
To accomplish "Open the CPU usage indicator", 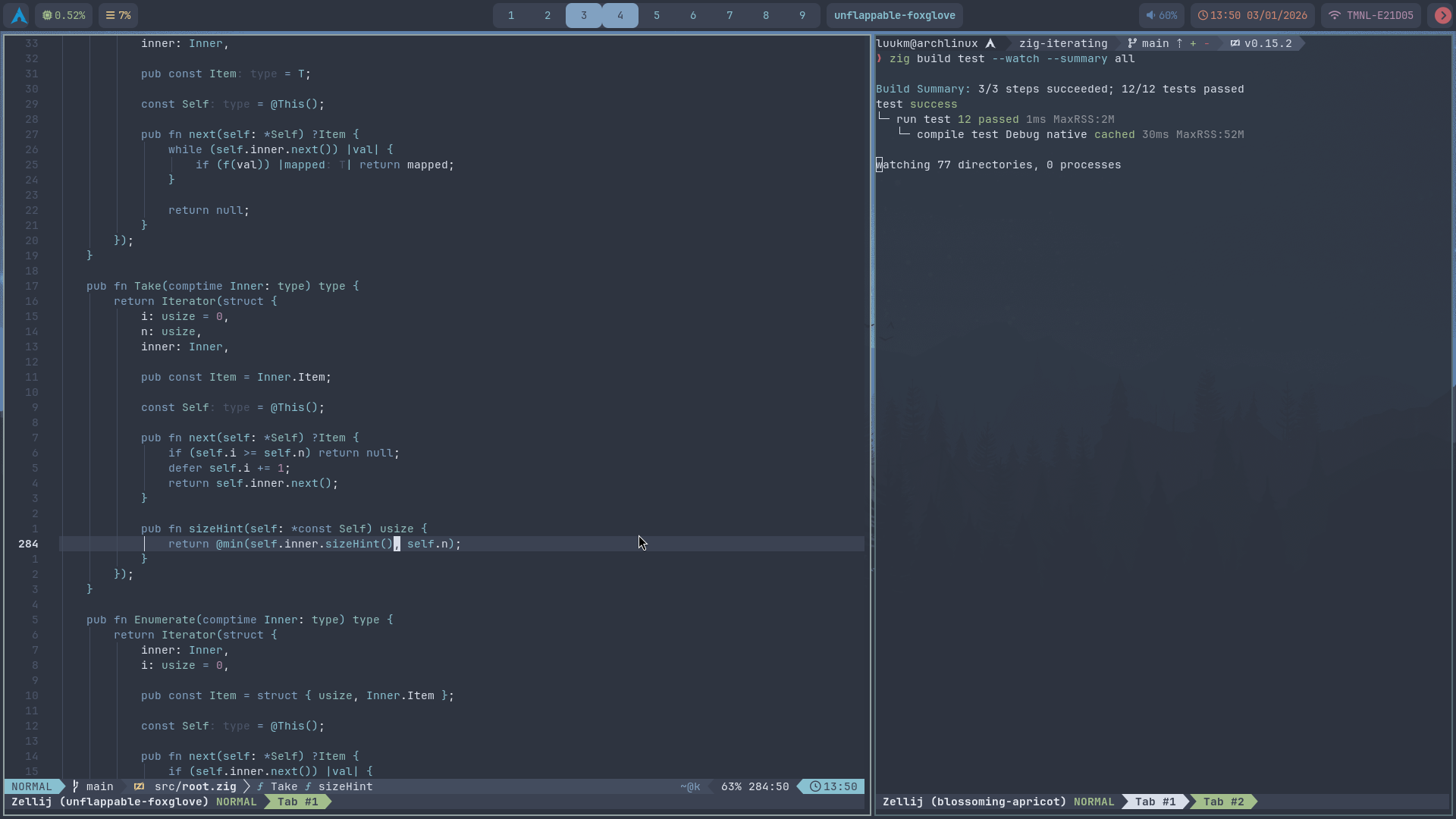I will (x=64, y=15).
